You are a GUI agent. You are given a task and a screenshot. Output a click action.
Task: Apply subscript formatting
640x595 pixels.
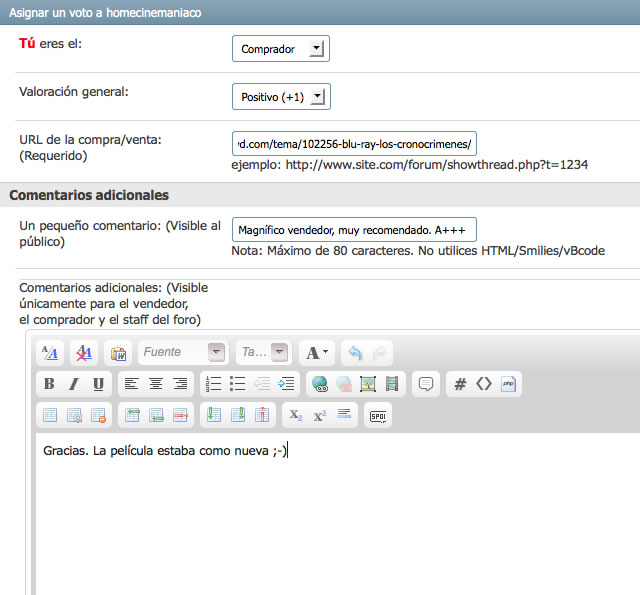(295, 415)
